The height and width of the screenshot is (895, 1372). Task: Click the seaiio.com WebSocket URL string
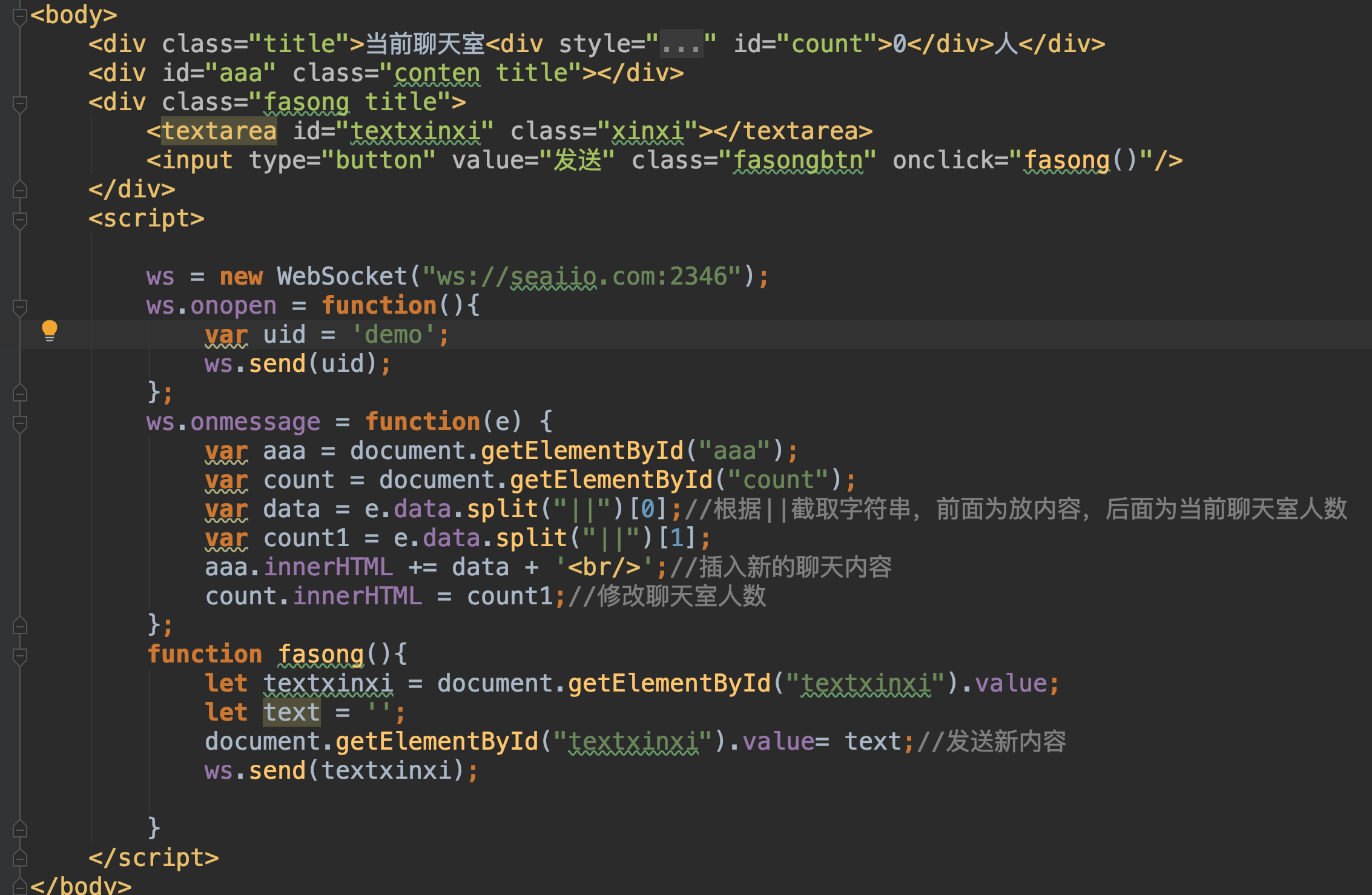point(581,277)
